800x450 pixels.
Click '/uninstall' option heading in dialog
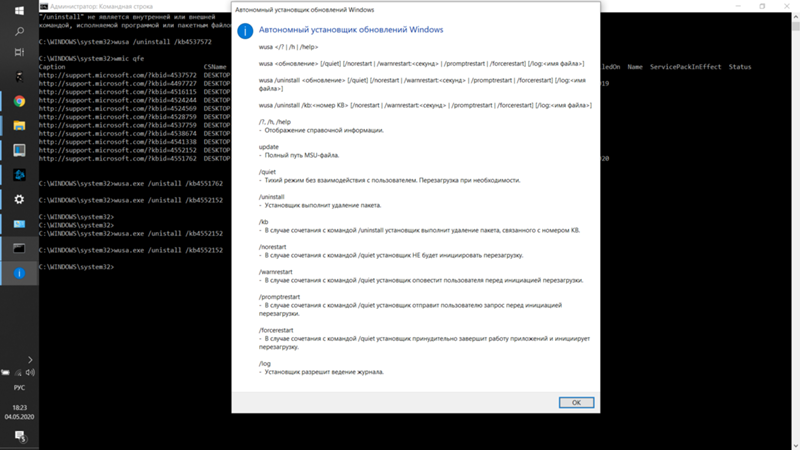pos(271,197)
